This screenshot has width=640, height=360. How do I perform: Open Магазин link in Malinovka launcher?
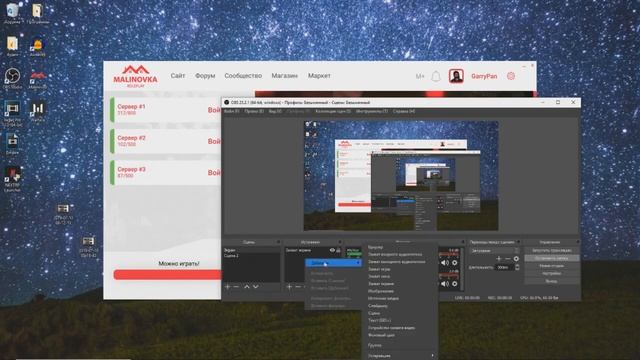(x=284, y=76)
